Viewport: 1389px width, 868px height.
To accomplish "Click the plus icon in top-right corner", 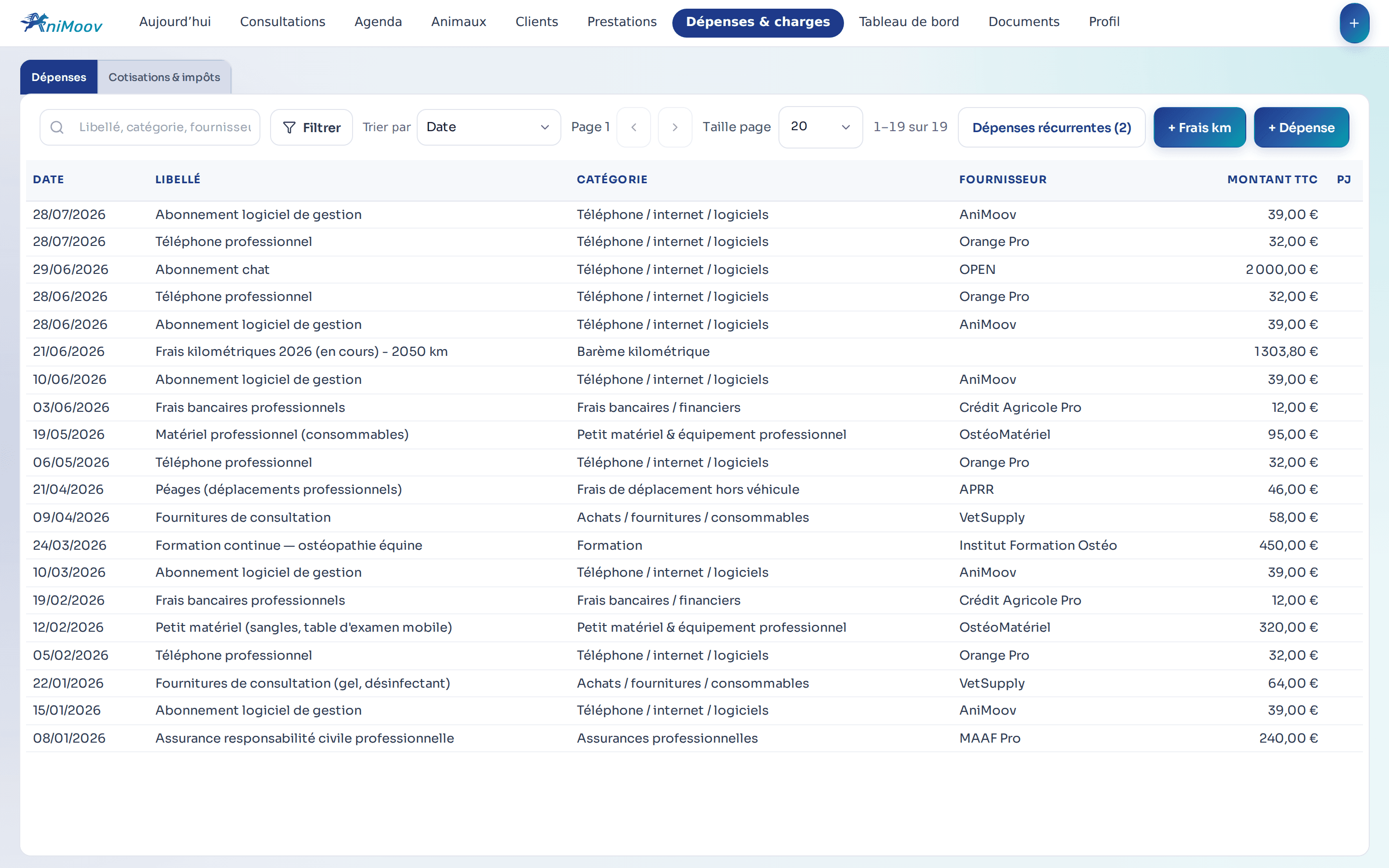I will (1354, 23).
